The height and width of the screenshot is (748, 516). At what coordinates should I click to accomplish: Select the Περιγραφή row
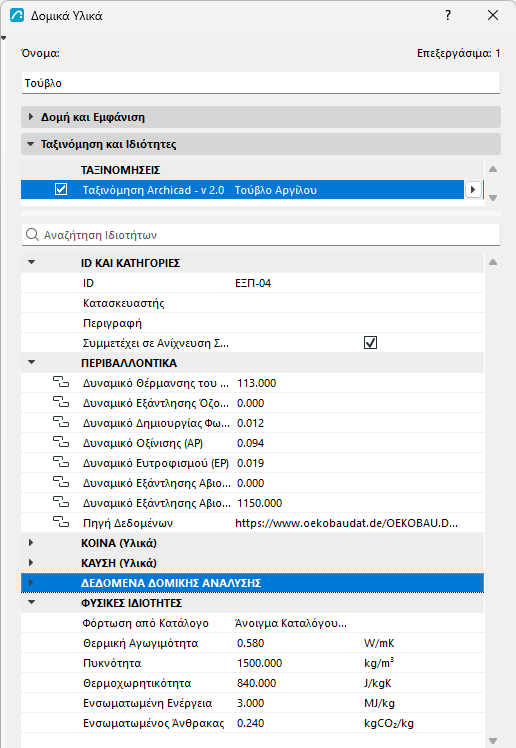pos(252,323)
